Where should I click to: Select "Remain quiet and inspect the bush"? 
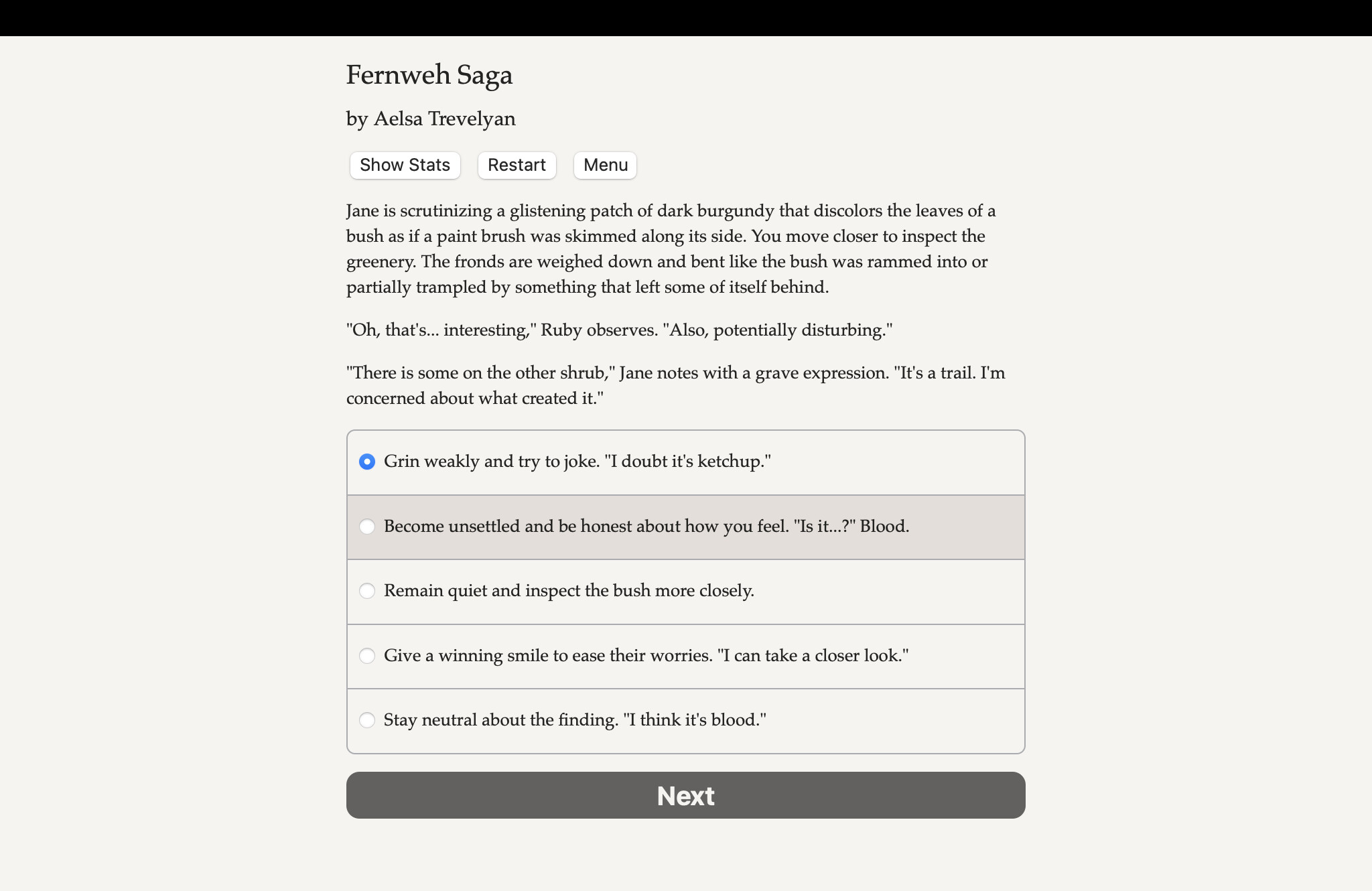click(x=568, y=591)
